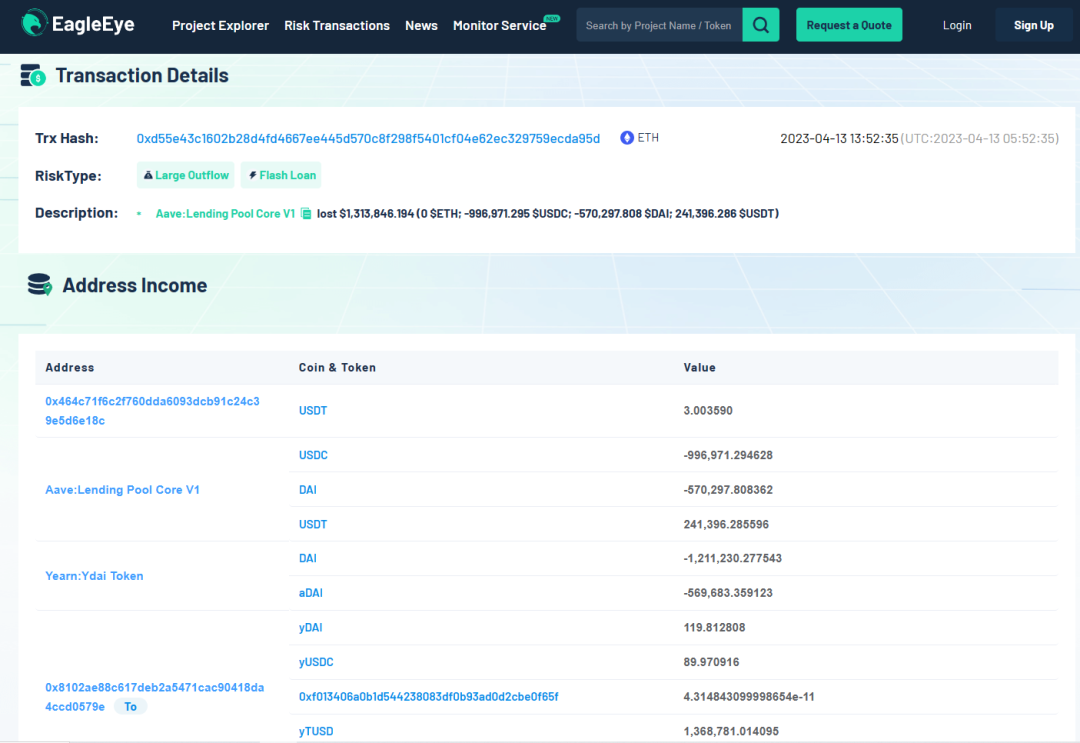
Task: Click the magnifier search button
Action: point(760,25)
